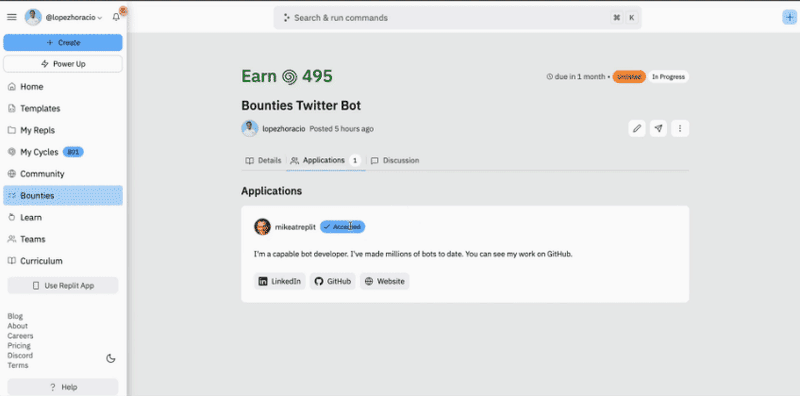Click the share paper-plane icon button
Image resolution: width=800 pixels, height=396 pixels.
pos(659,129)
